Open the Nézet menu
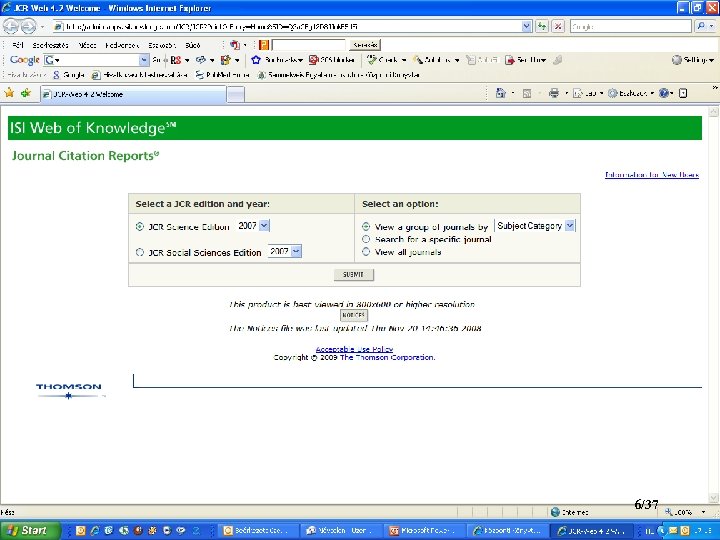This screenshot has height=540, width=720. (x=87, y=45)
